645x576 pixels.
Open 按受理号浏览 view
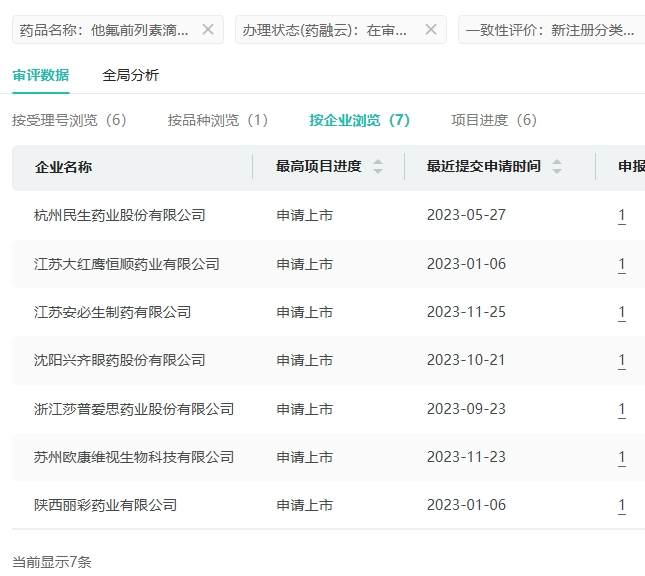click(x=70, y=120)
